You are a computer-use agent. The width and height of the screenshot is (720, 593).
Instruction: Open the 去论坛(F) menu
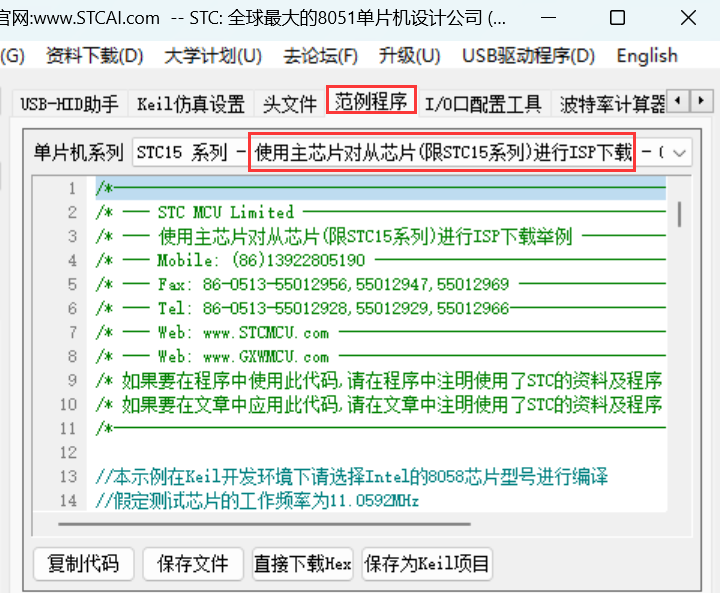321,56
